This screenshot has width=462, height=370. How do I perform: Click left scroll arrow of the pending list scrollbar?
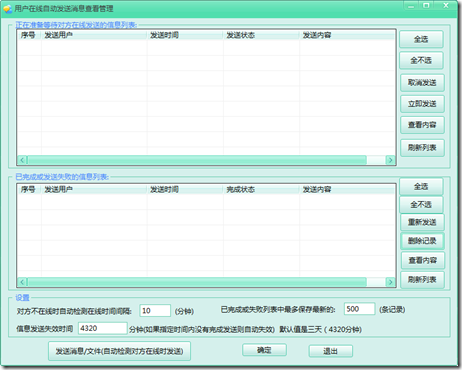[22, 160]
